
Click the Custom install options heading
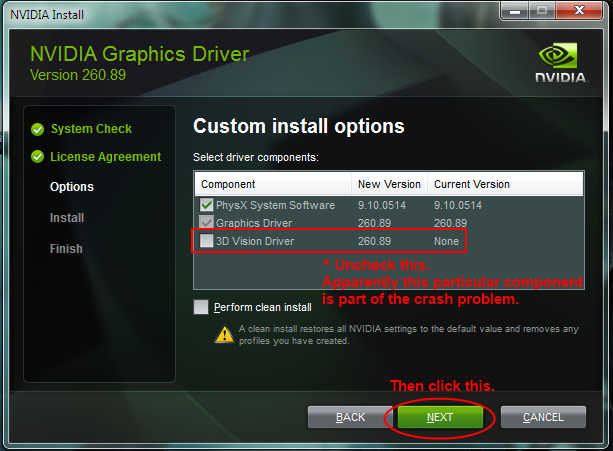(x=299, y=127)
